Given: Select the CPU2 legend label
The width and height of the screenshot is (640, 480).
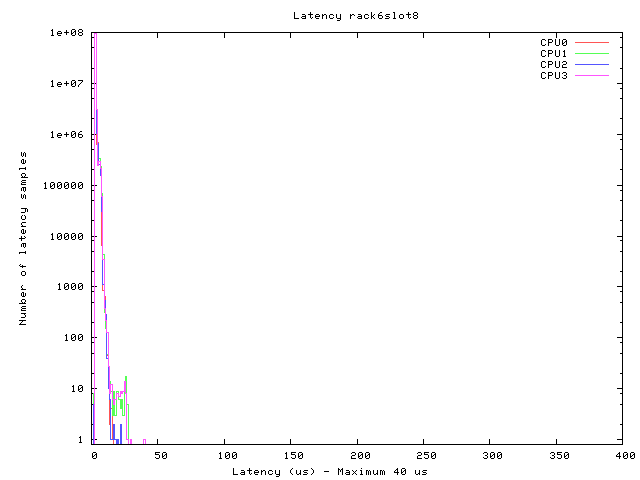Looking at the screenshot, I should click(553, 64).
